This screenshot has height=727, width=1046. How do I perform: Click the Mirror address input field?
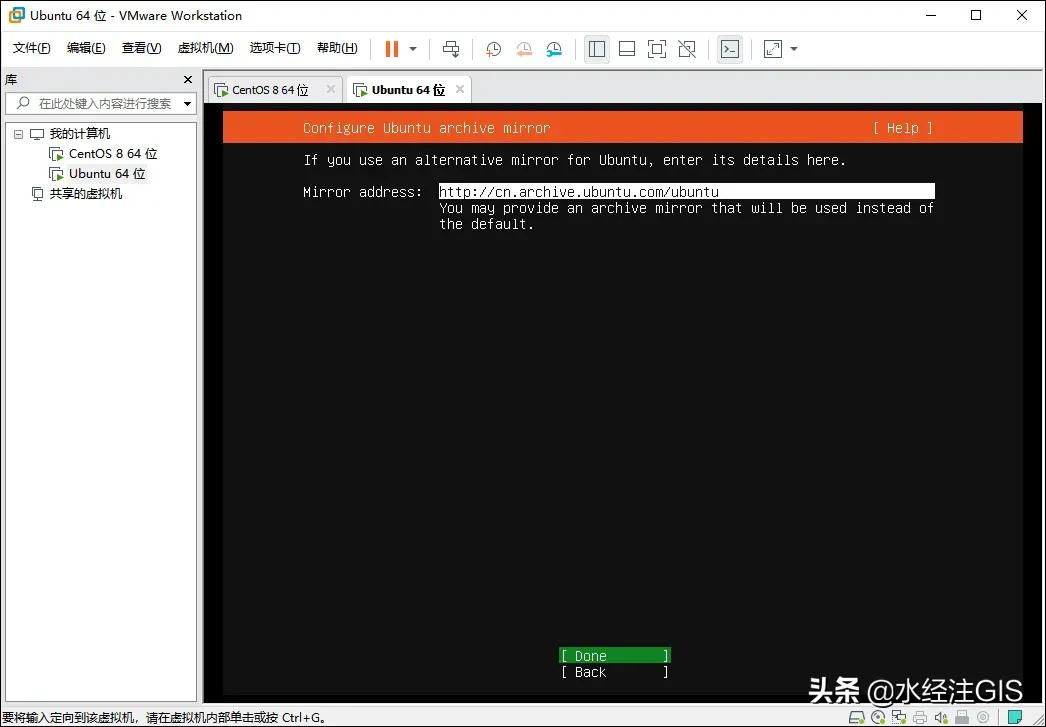pos(686,191)
